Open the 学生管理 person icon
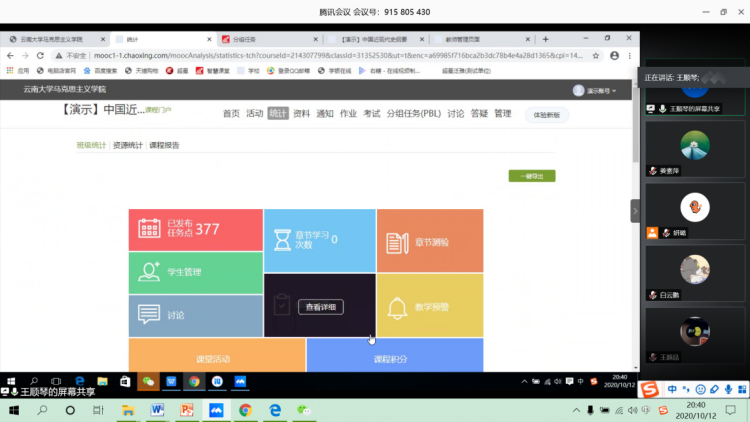750x422 pixels. tap(149, 271)
